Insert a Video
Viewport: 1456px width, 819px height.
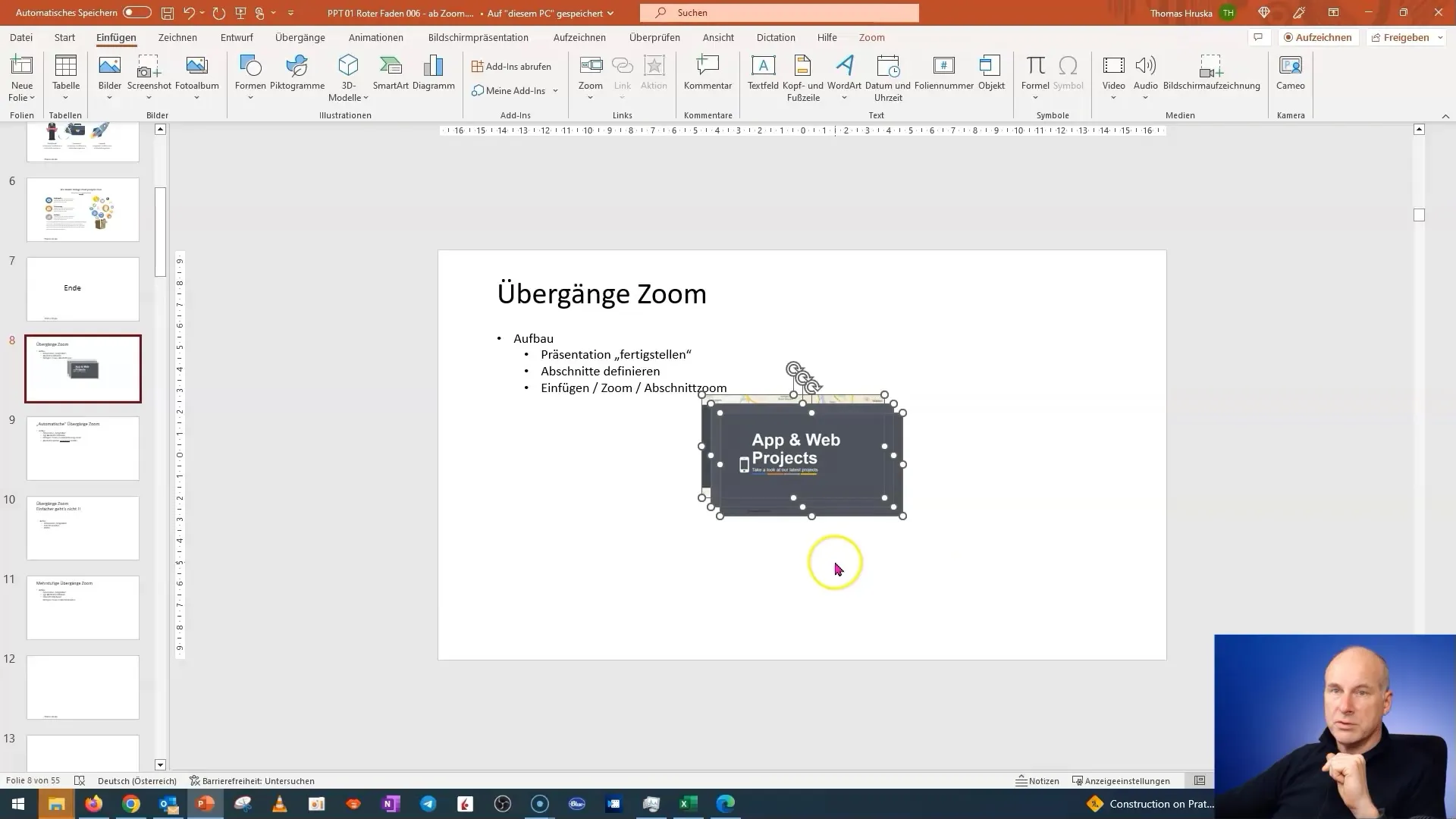(x=1113, y=78)
